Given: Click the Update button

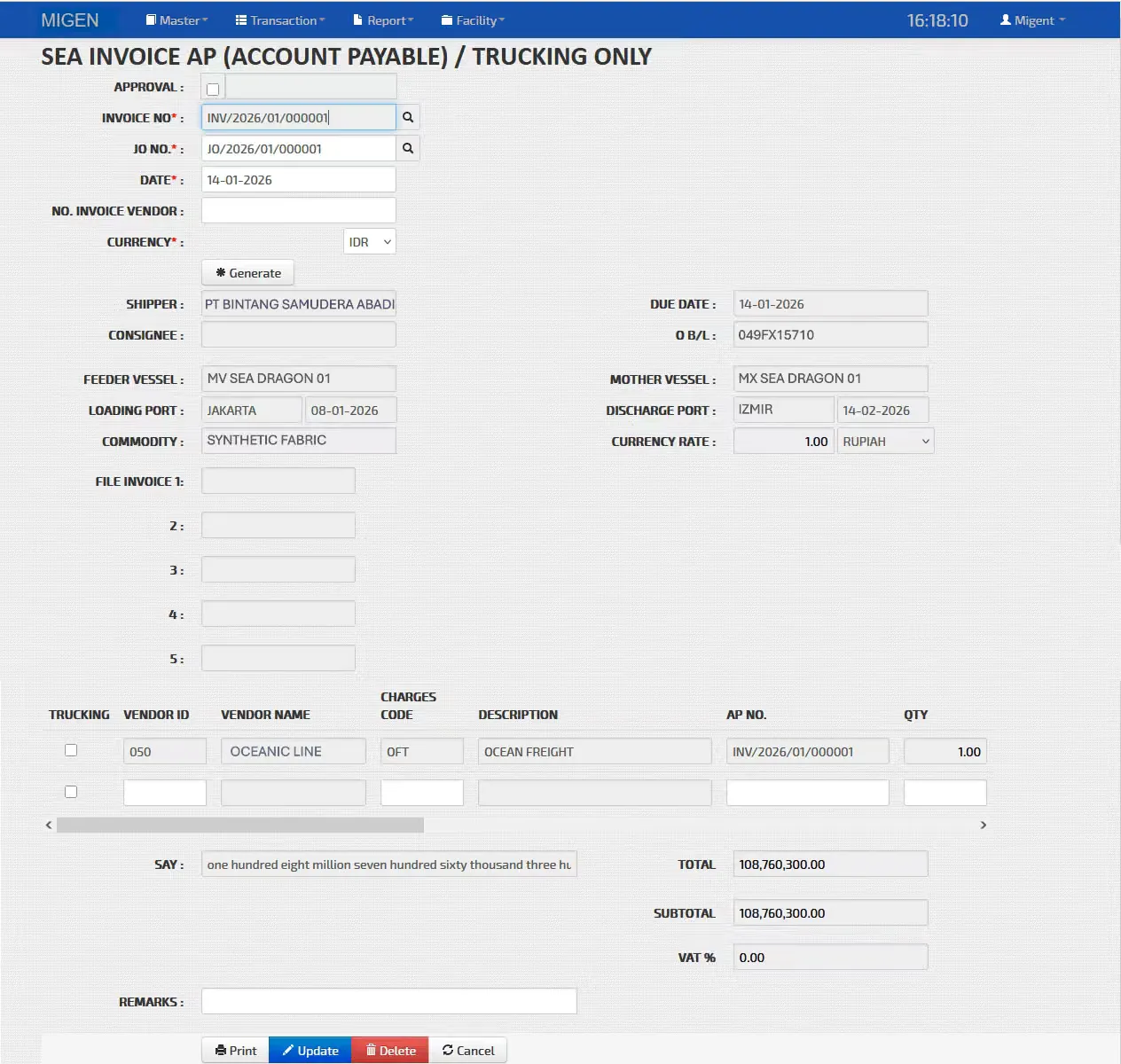Looking at the screenshot, I should point(310,1051).
